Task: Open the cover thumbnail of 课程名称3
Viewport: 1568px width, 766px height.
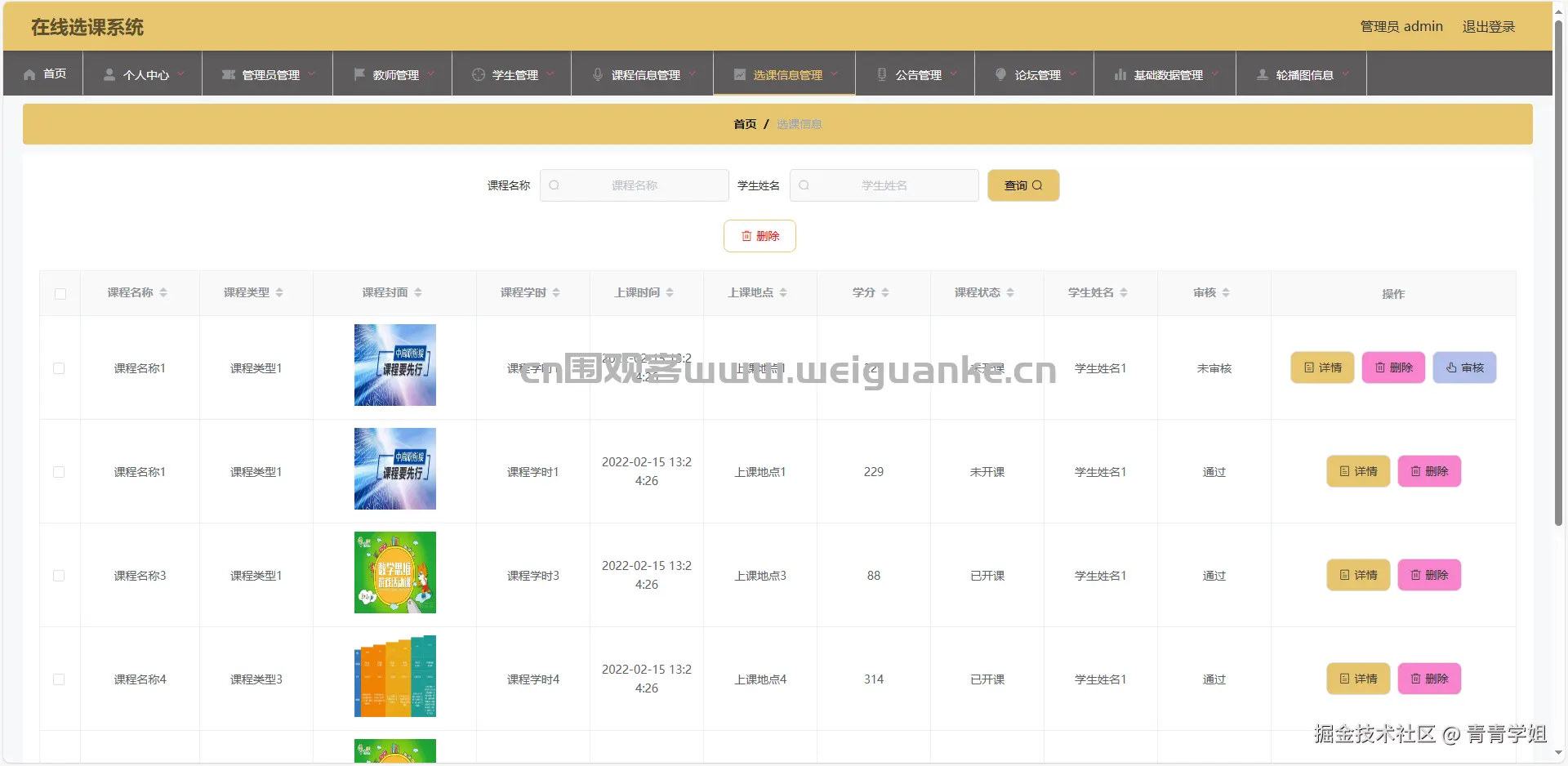Action: [x=395, y=572]
